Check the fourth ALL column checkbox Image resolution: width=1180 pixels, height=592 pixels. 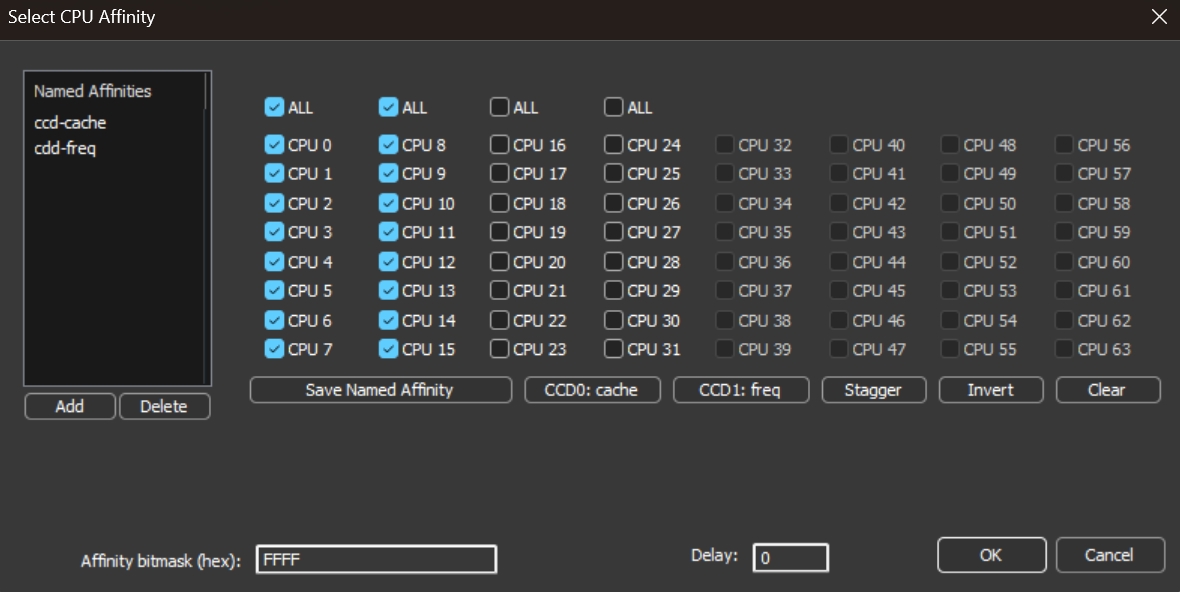(x=614, y=107)
